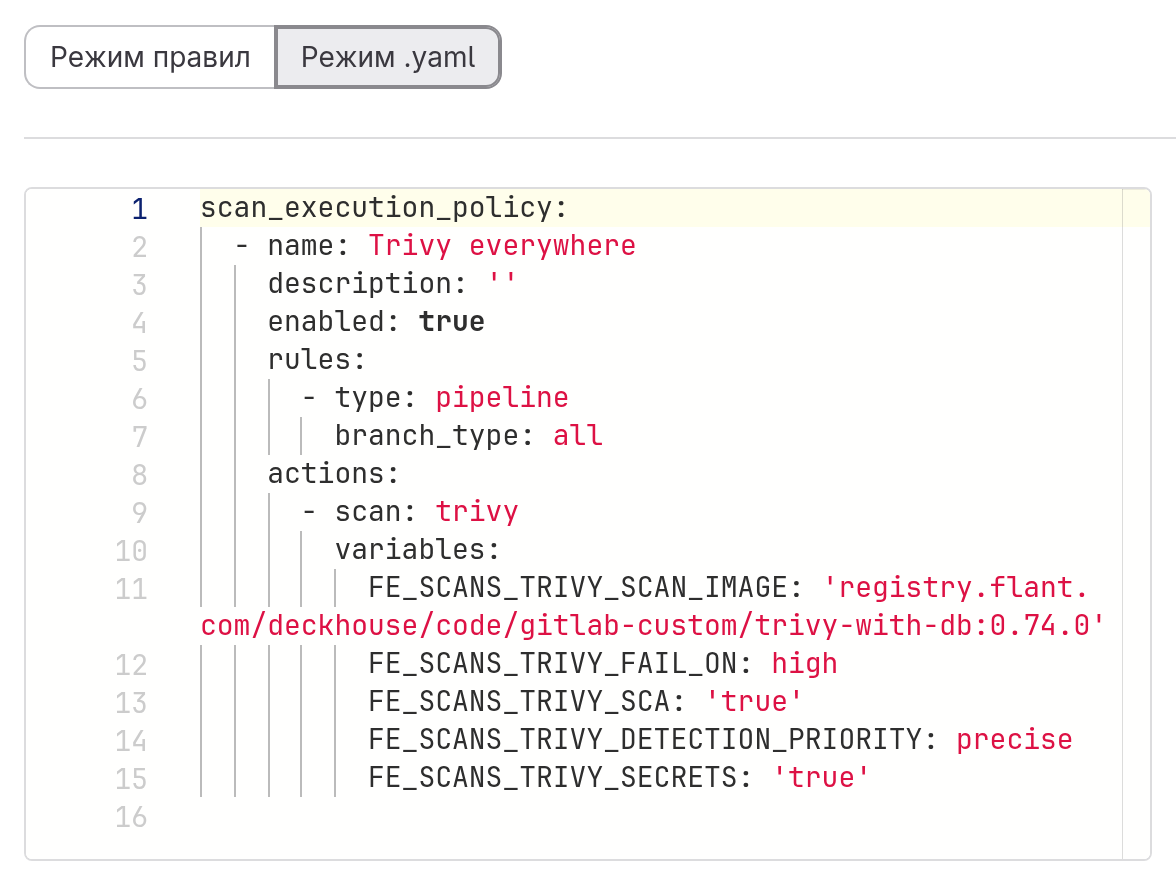Click the policy name 'Trivy everywhere'
The image size is (1176, 884).
click(502, 246)
